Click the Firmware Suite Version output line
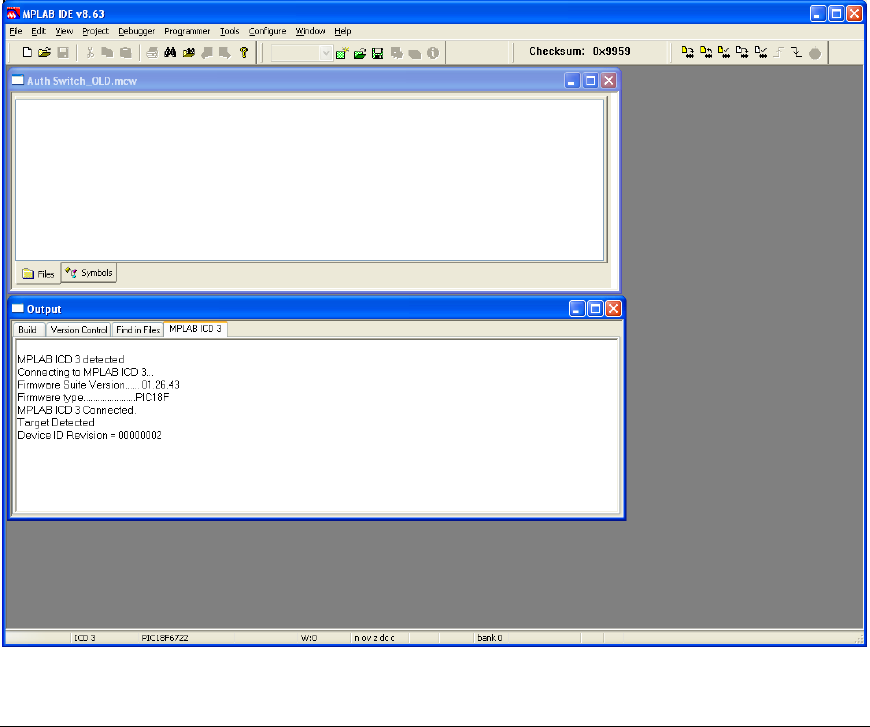 pos(98,385)
